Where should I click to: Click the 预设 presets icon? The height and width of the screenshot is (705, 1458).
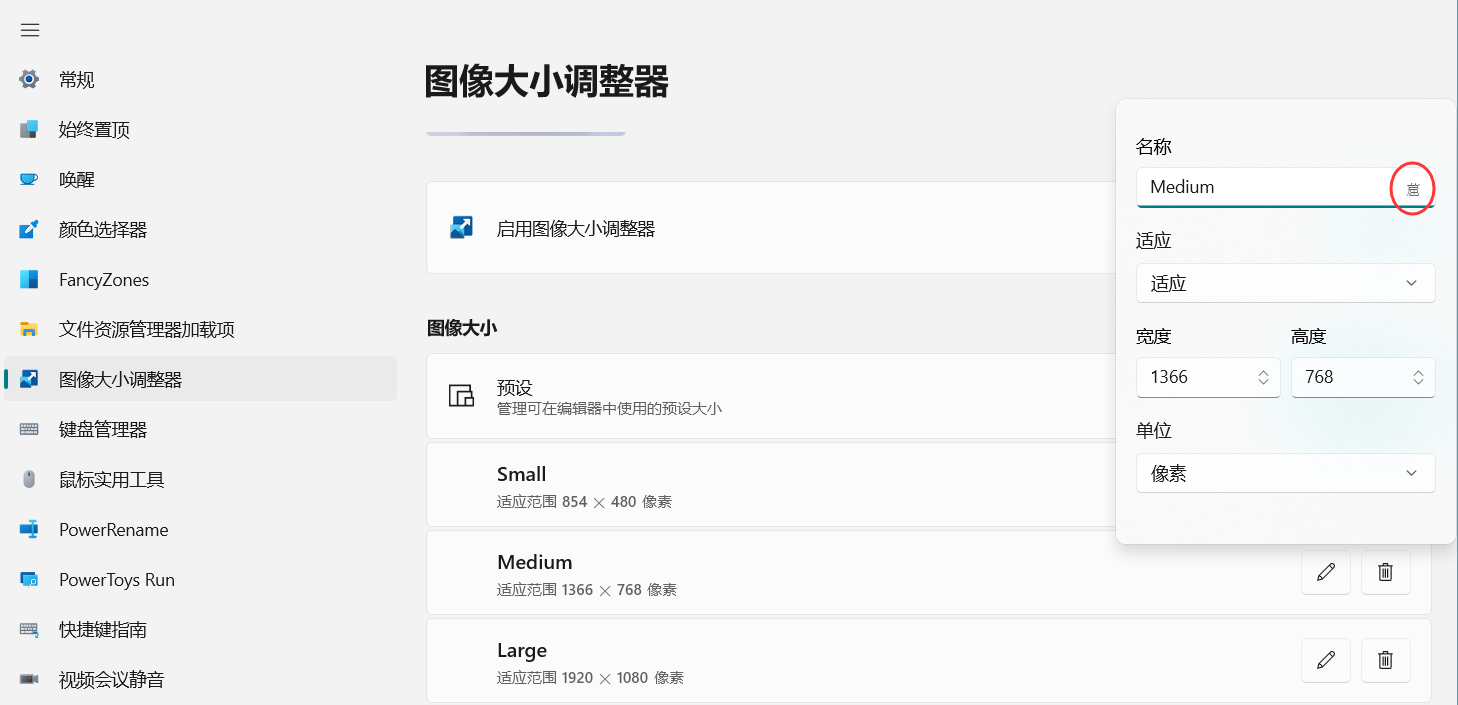pos(461,395)
